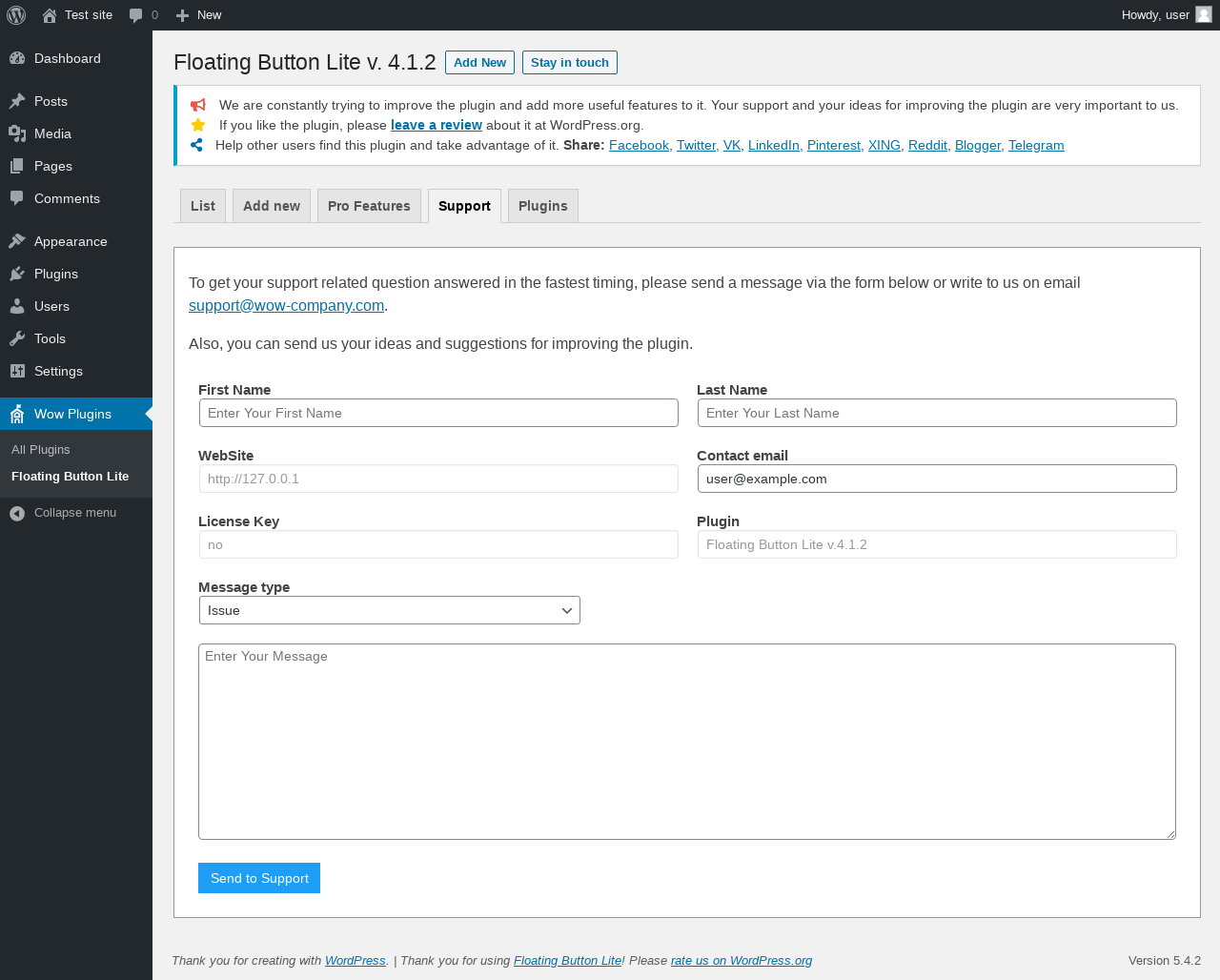Open the Message type dropdown
This screenshot has height=980, width=1220.
[x=389, y=610]
